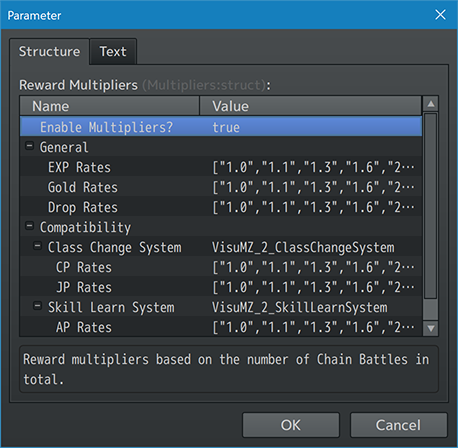Click the 'true' value of Enable Multipliers
The image size is (458, 448).
tap(226, 127)
